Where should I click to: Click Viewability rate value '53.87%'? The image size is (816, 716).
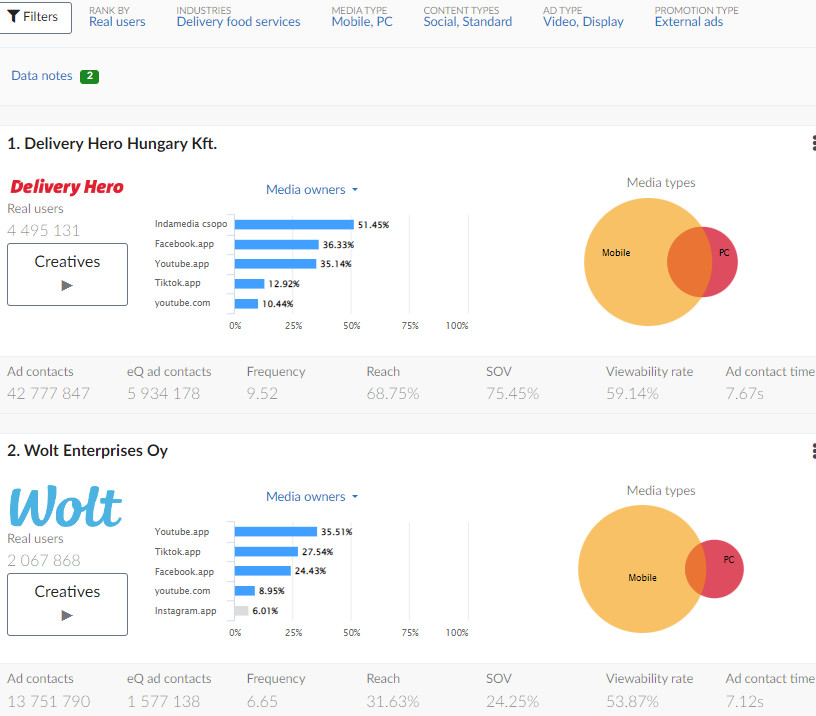(x=632, y=701)
